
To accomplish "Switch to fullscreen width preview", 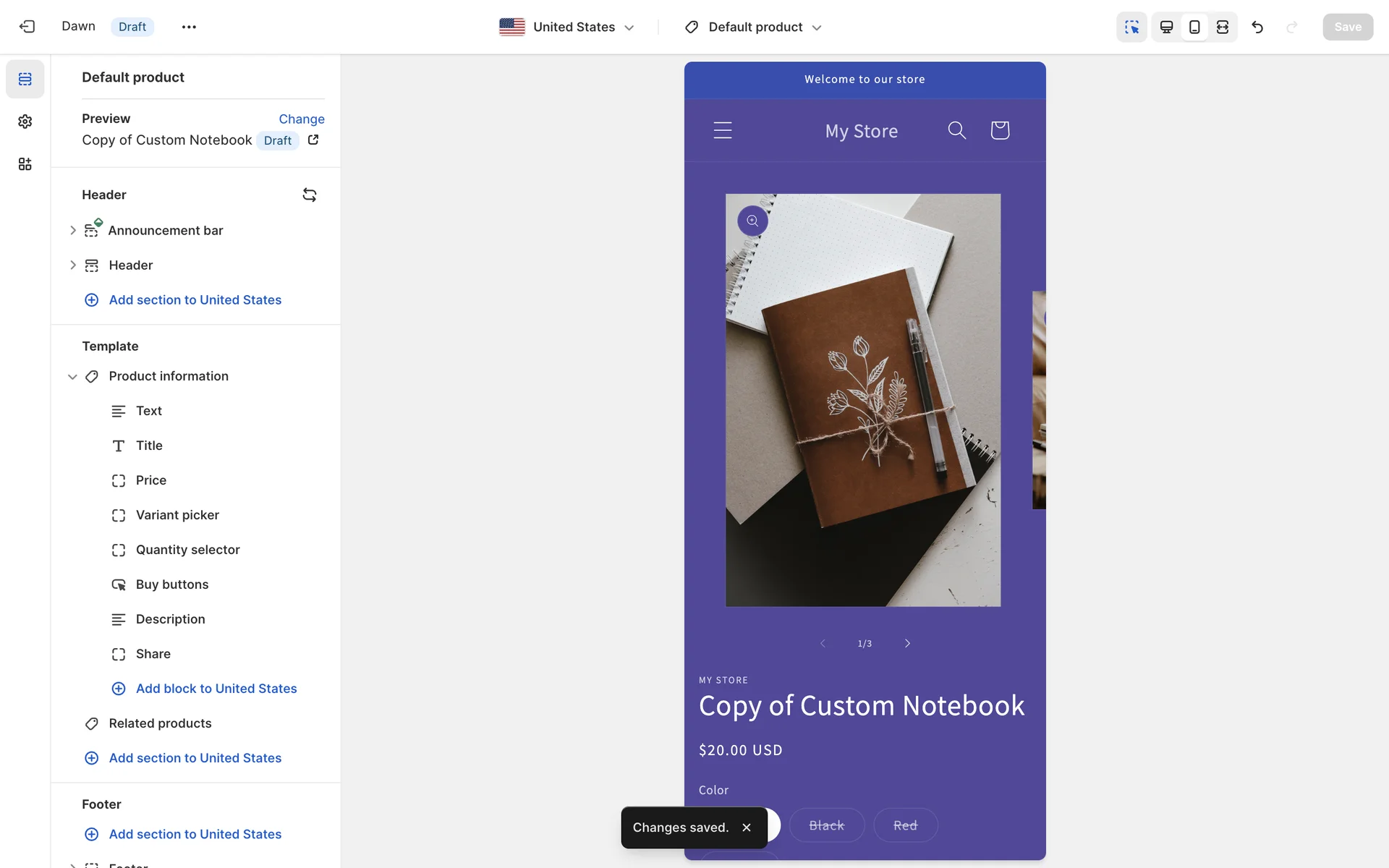I will point(1223,27).
